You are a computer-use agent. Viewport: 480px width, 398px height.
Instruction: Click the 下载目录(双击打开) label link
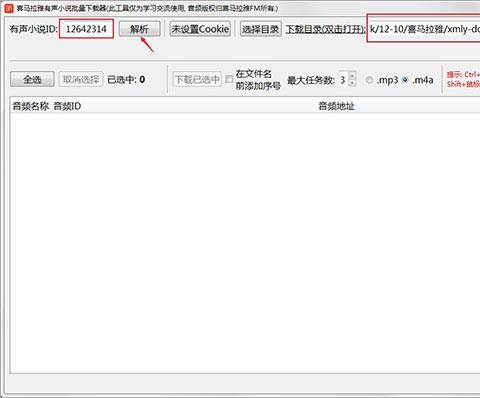tap(325, 29)
